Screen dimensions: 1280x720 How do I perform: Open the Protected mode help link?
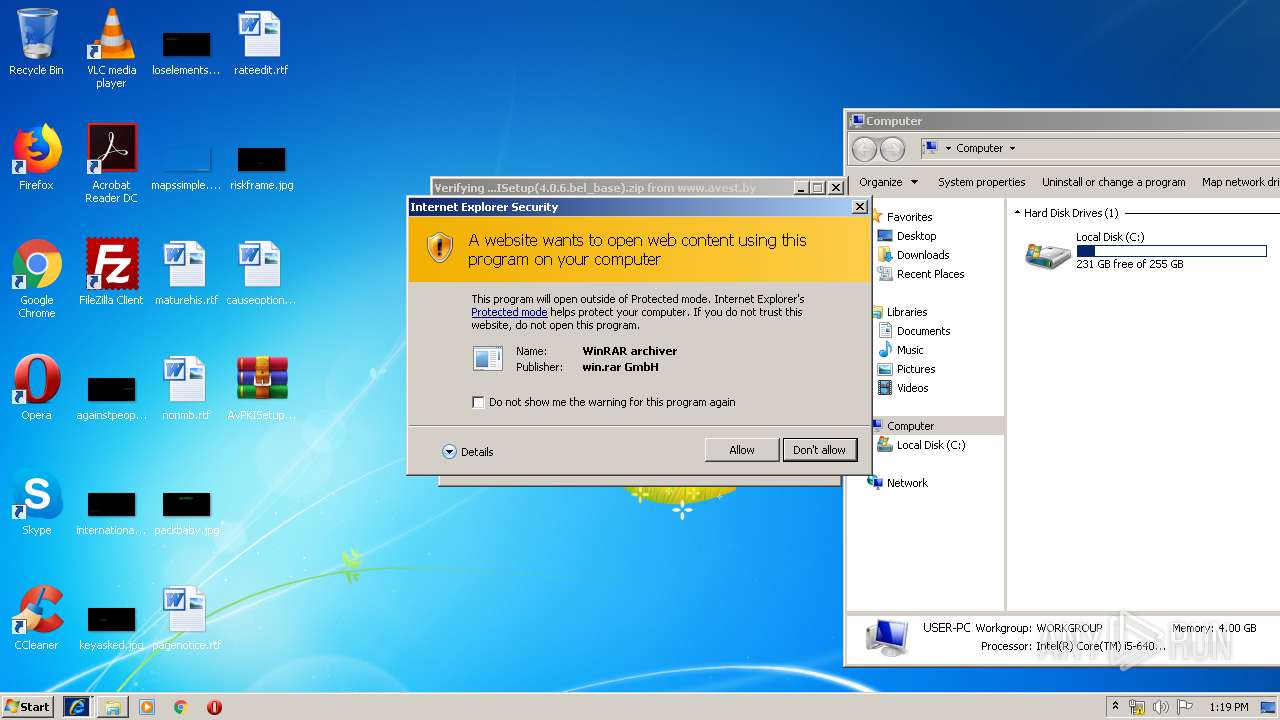[x=509, y=312]
